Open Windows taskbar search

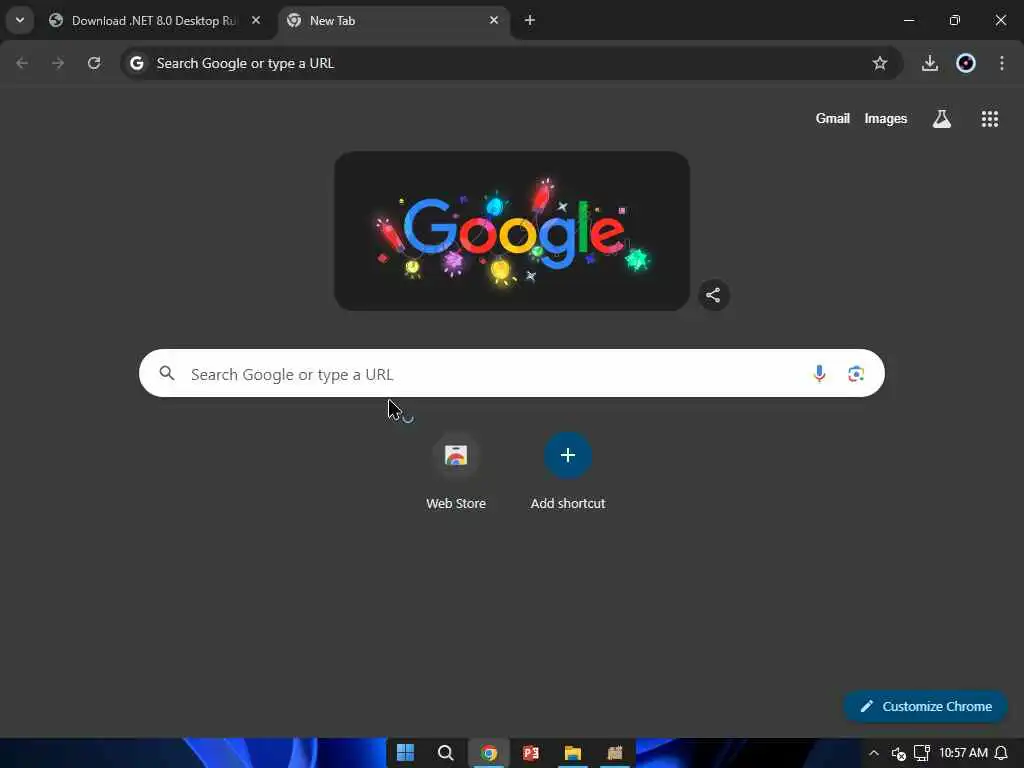coord(446,753)
